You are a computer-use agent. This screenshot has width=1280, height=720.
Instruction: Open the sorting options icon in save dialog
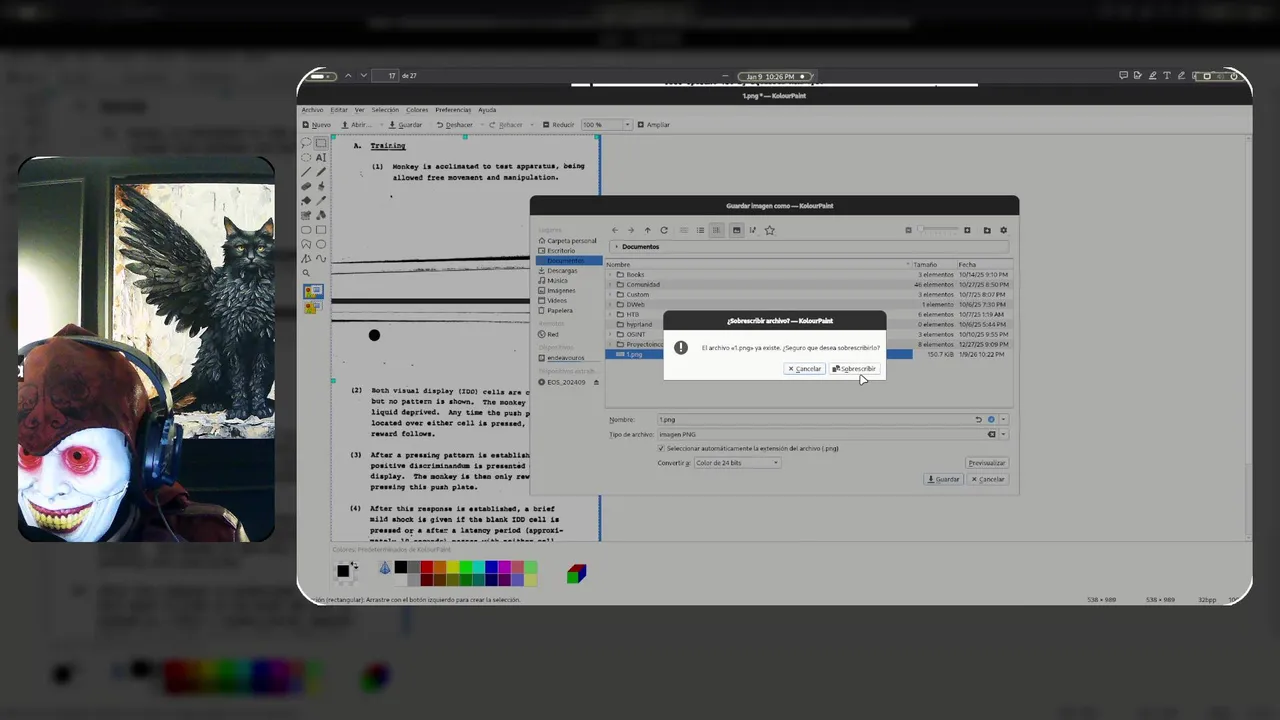[x=753, y=230]
